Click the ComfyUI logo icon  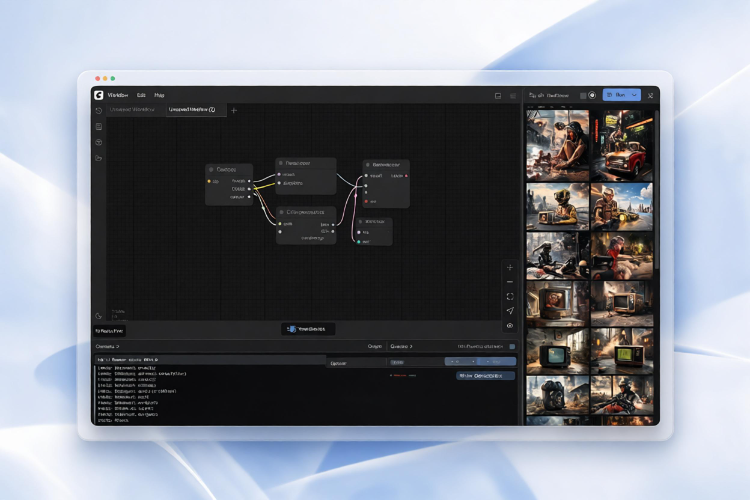pos(99,95)
